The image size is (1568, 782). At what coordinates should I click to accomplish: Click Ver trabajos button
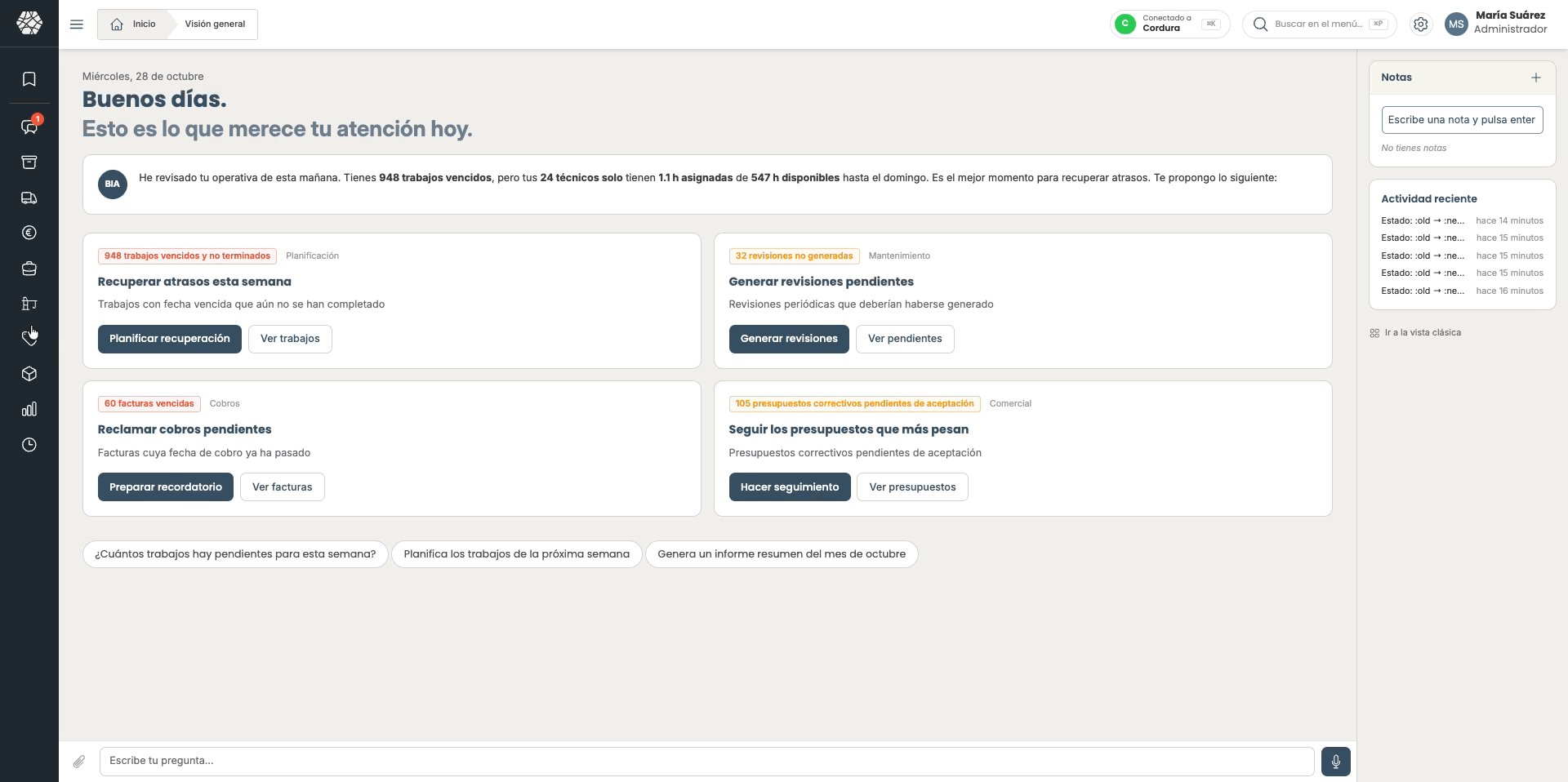point(290,339)
